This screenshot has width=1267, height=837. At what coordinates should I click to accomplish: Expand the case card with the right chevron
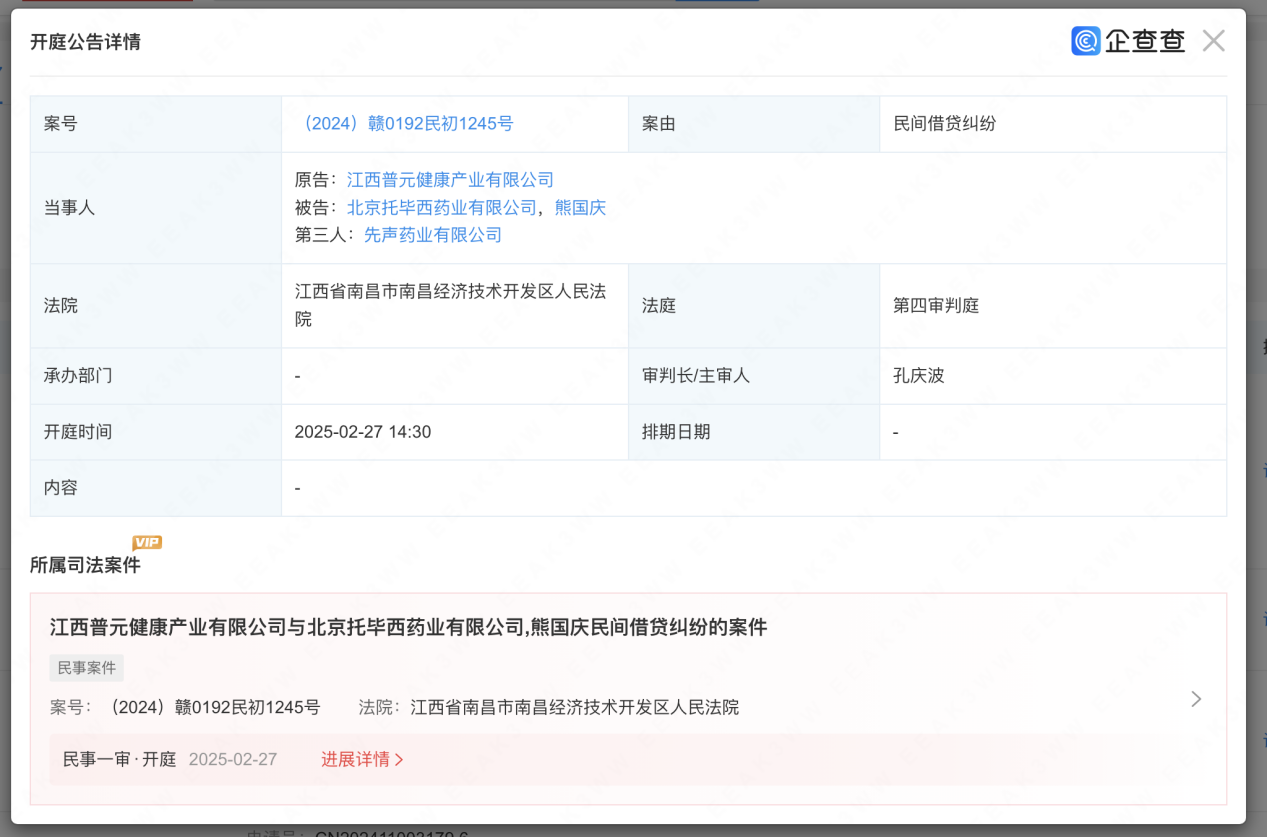click(1195, 699)
